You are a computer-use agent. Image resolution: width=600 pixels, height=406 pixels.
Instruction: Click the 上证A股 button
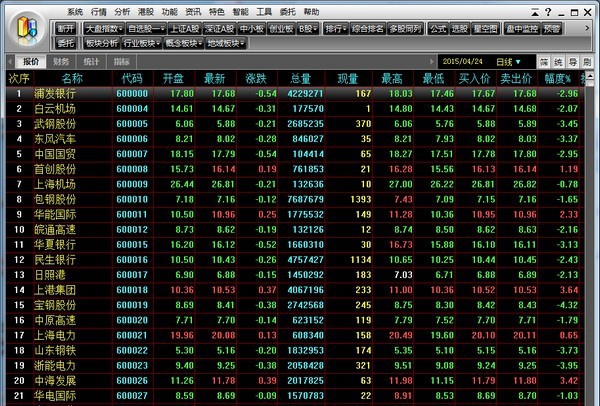(185, 29)
